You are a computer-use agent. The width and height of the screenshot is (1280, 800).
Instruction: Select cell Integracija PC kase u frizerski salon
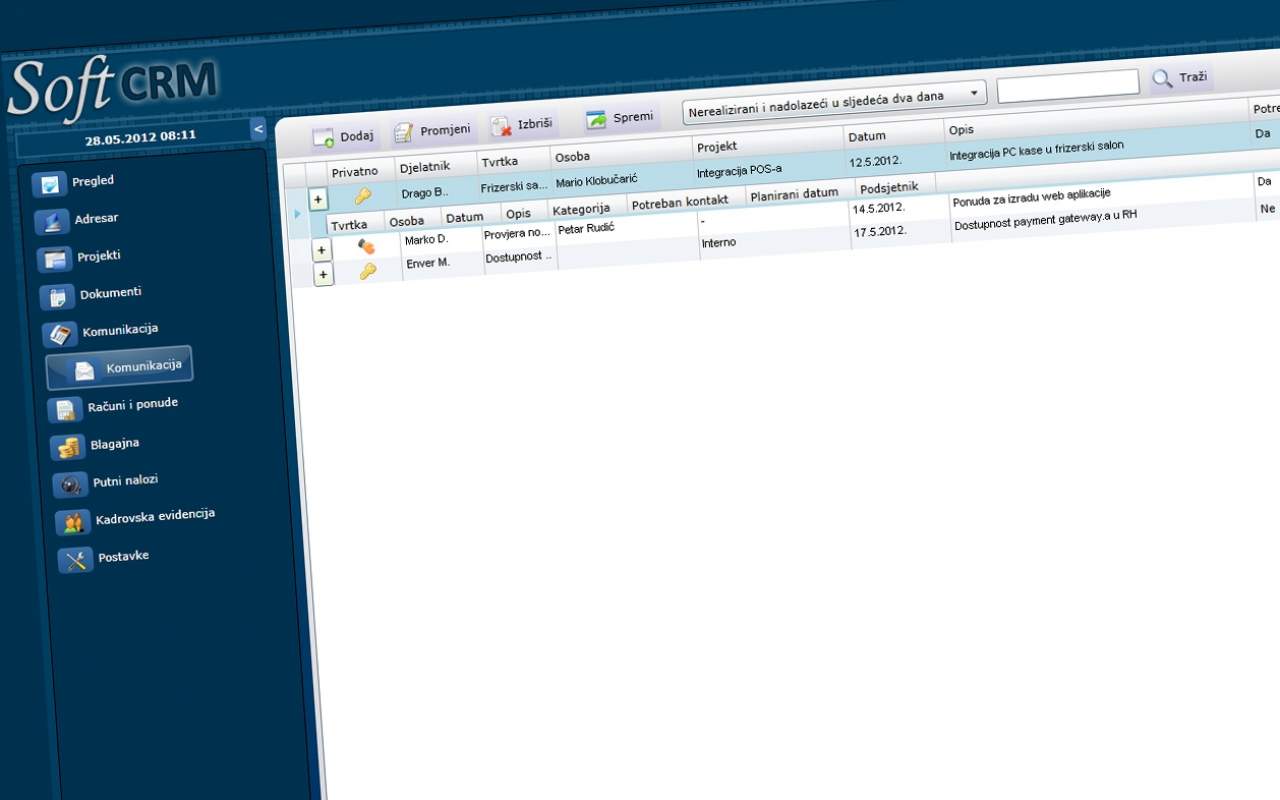tap(1036, 148)
